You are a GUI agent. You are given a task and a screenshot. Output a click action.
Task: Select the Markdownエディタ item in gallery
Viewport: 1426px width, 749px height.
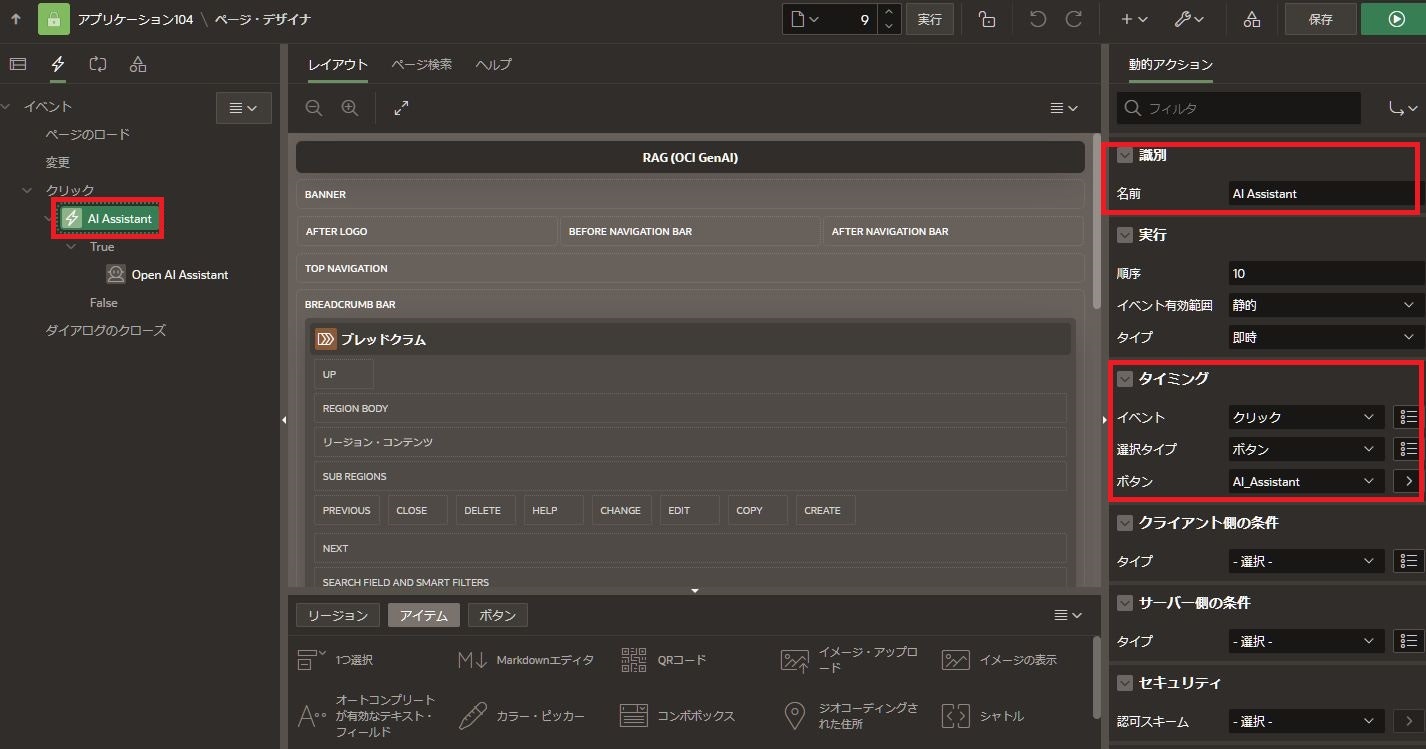coord(526,660)
